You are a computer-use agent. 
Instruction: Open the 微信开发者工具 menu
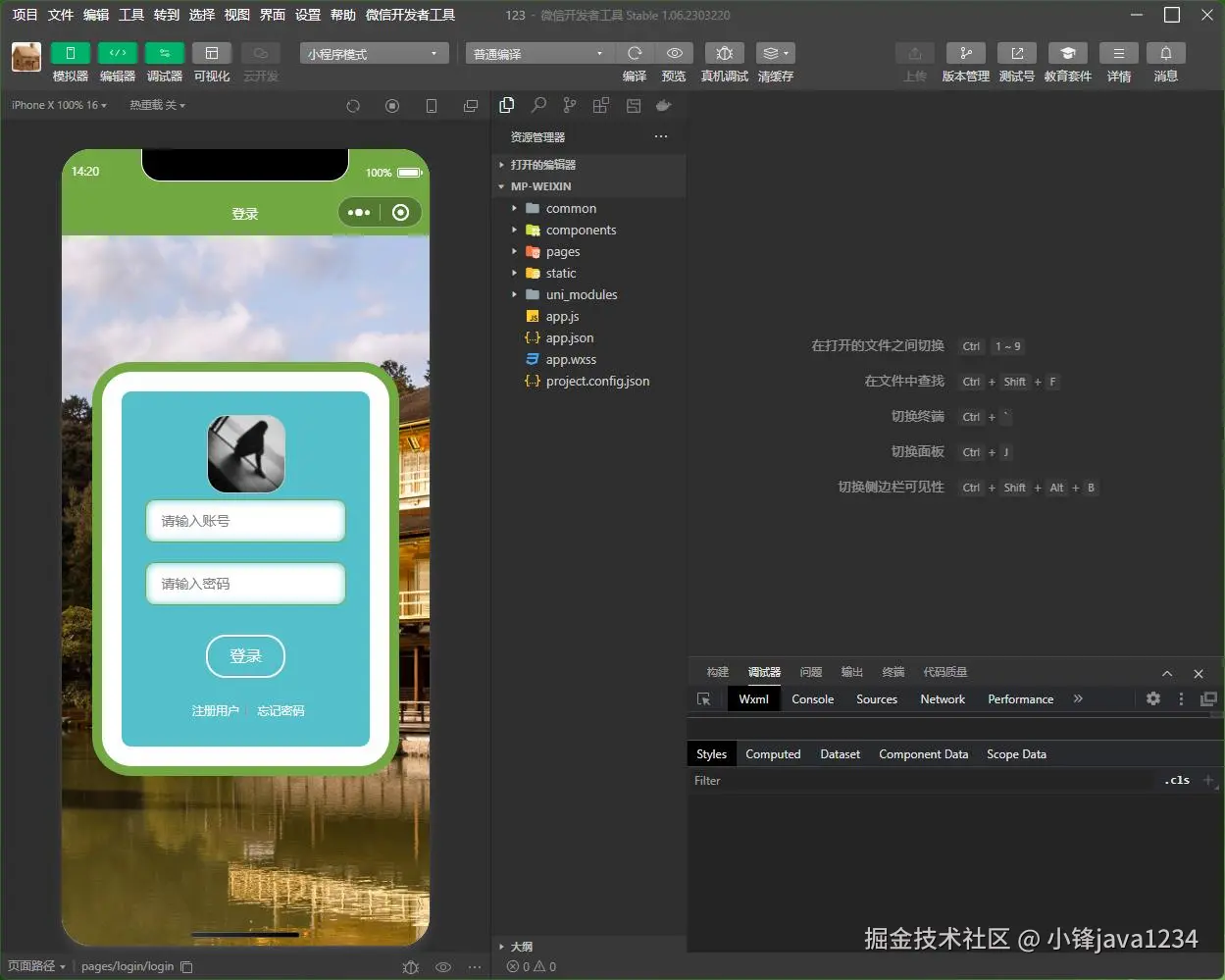coord(410,15)
